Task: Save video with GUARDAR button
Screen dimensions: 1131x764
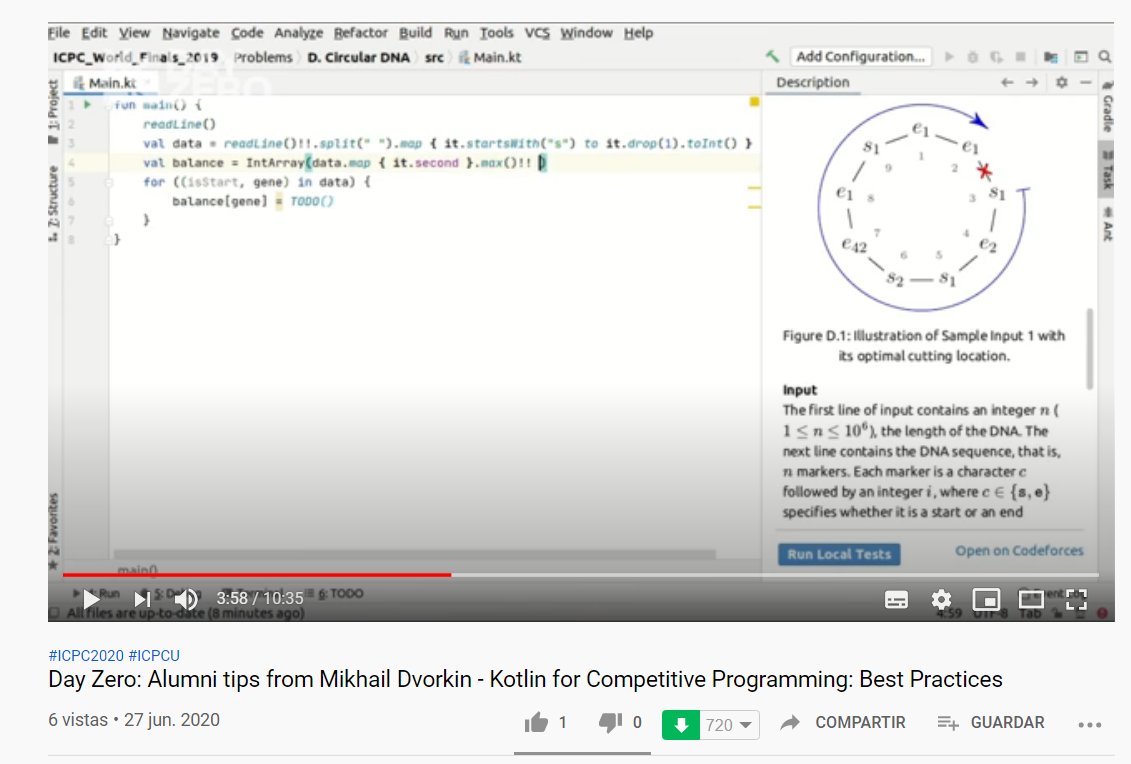Action: [x=991, y=722]
